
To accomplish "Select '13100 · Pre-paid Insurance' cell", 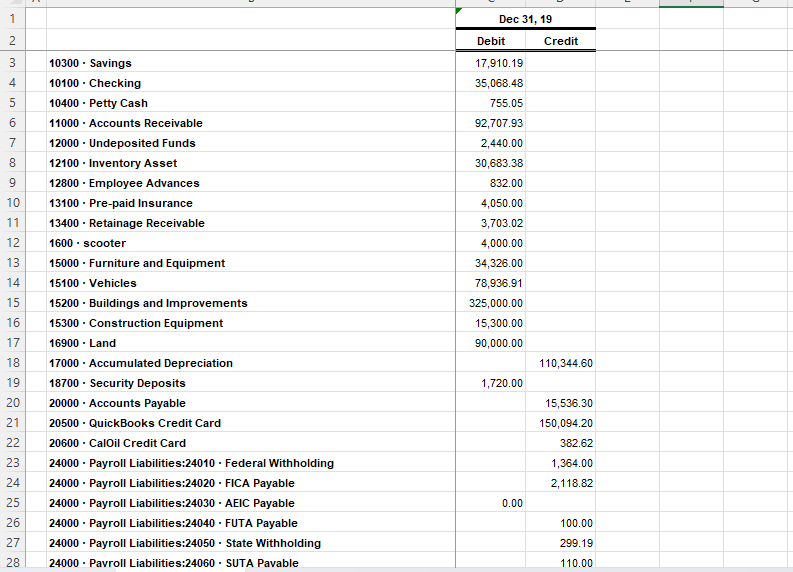I will [251, 203].
